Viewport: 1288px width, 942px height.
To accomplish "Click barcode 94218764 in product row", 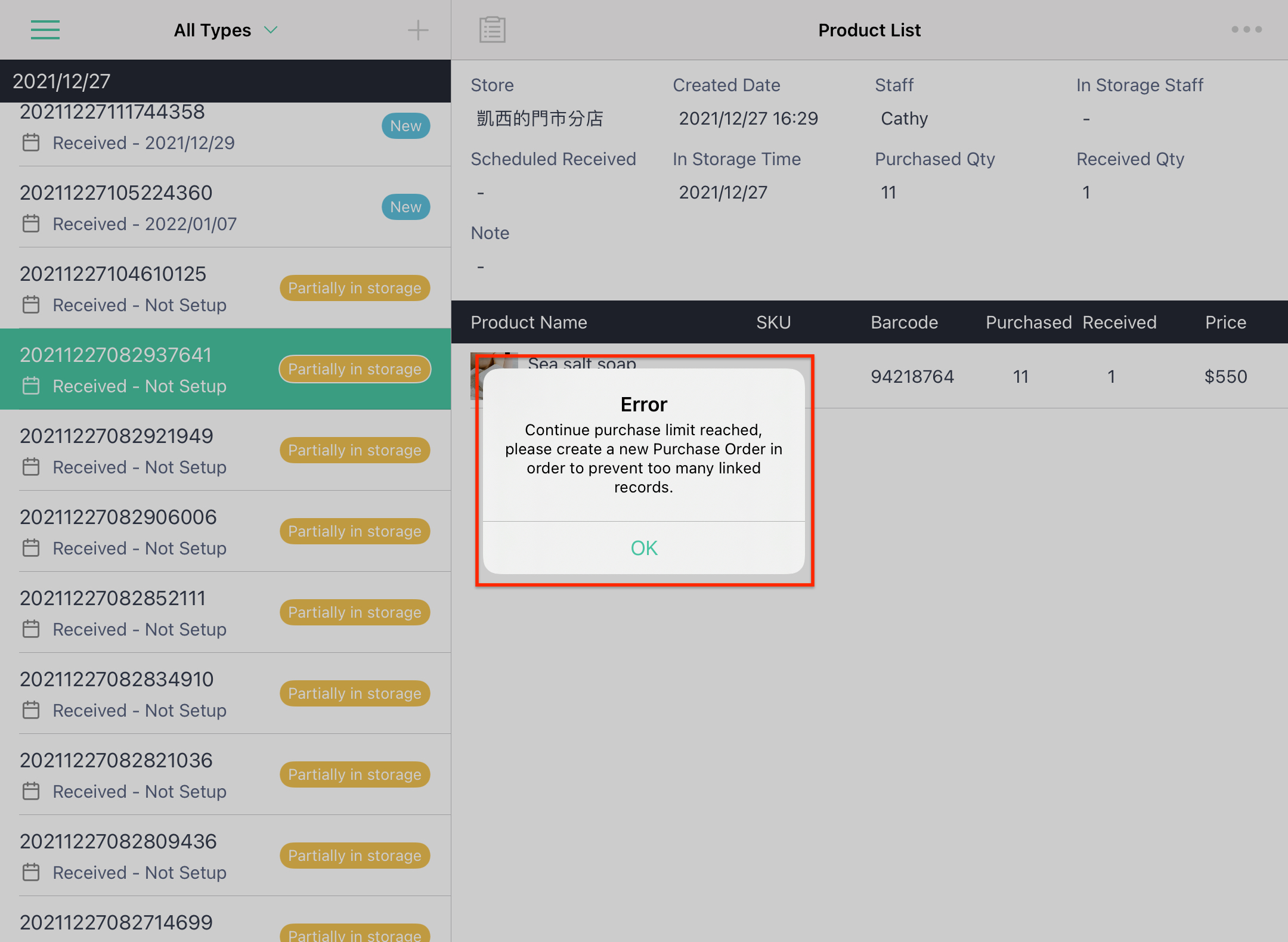I will (912, 376).
